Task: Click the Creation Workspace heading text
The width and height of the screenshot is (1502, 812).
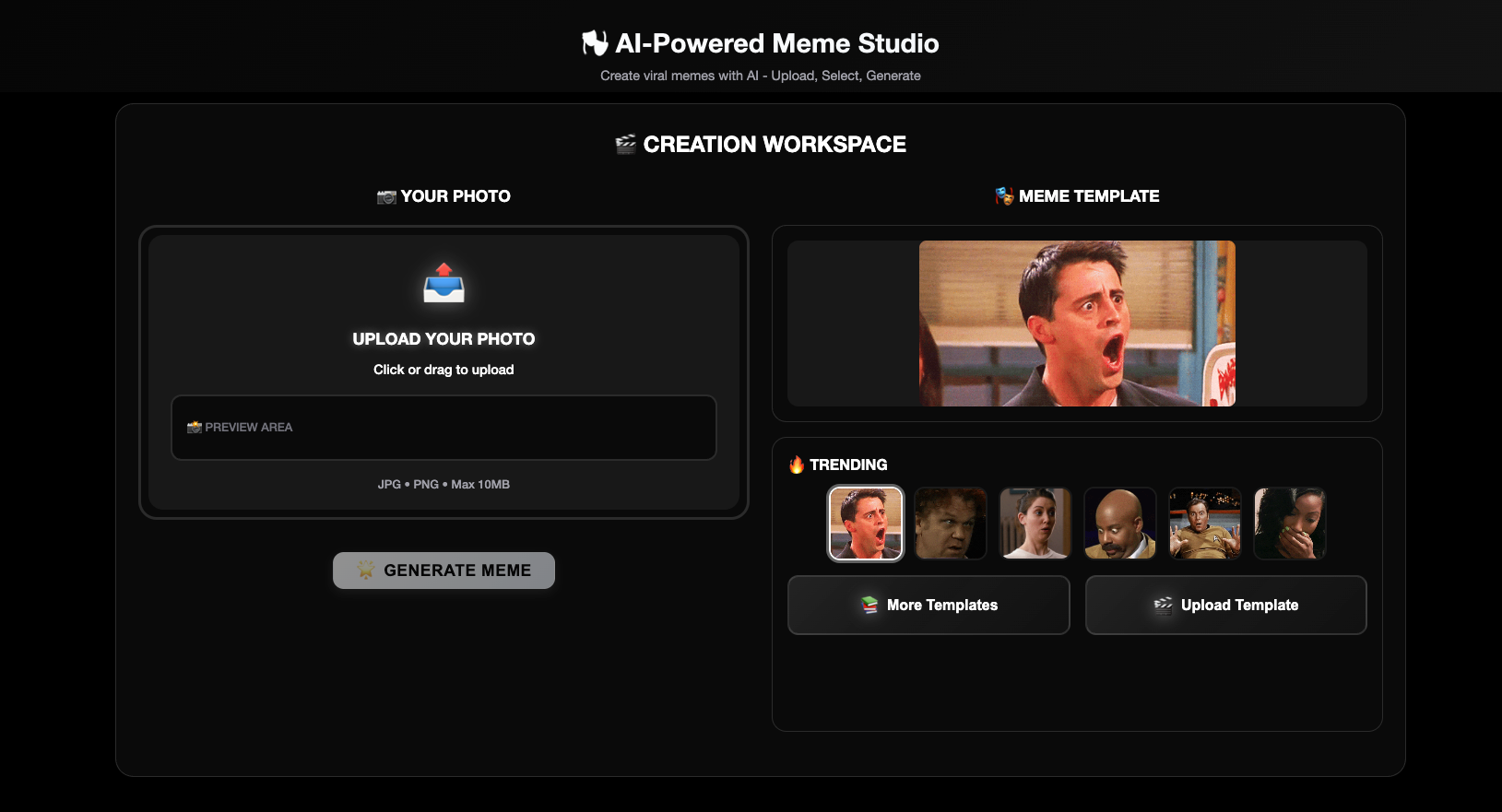Action: point(775,144)
